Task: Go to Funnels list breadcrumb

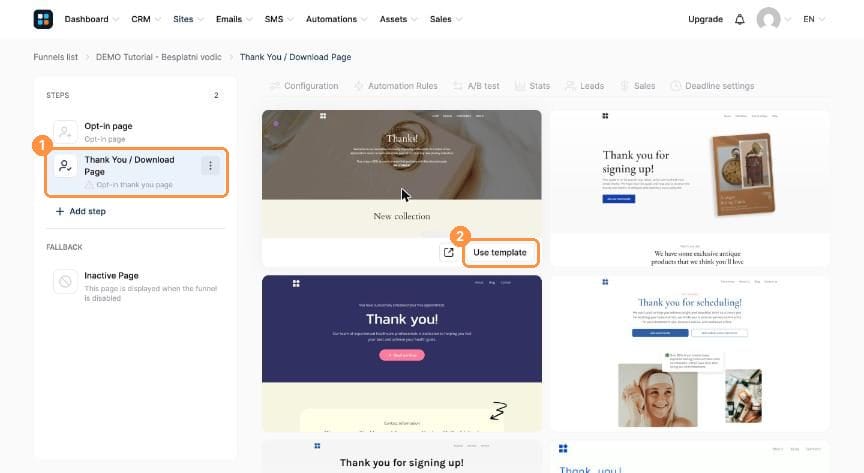Action: pyautogui.click(x=56, y=57)
